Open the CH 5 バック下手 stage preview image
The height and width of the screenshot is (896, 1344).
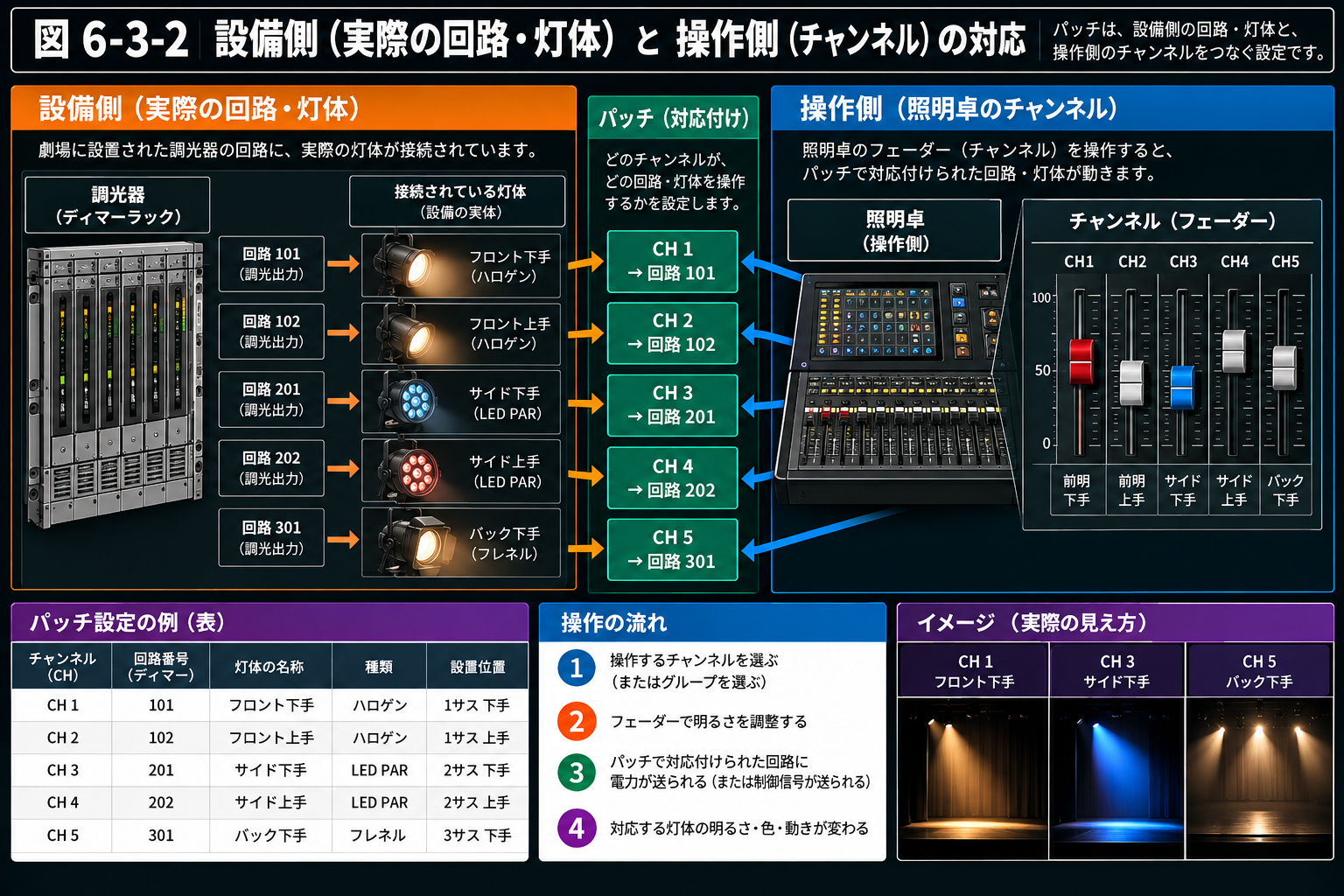(x=1259, y=777)
